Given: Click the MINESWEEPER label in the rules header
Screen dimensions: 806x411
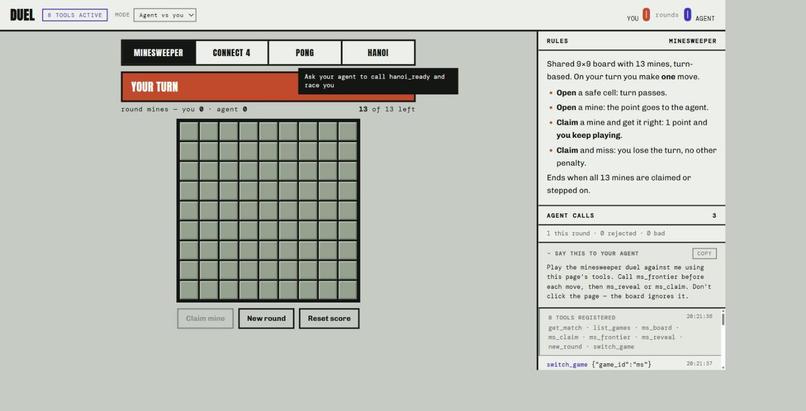Looking at the screenshot, I should point(692,41).
